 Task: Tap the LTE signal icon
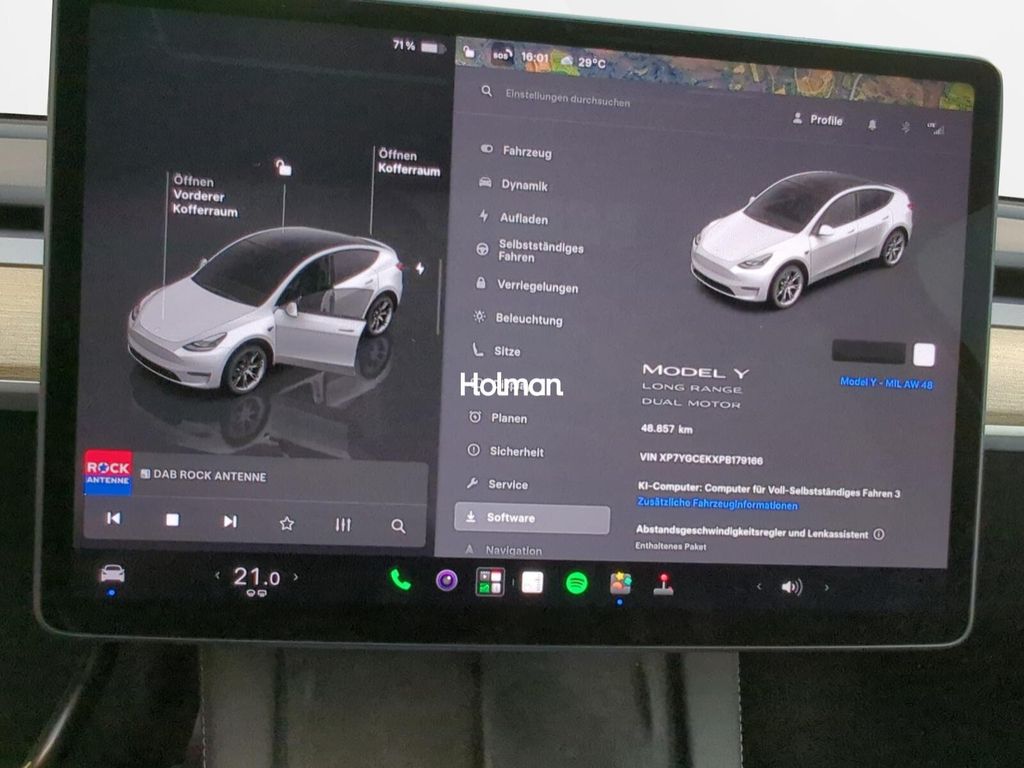(x=936, y=128)
